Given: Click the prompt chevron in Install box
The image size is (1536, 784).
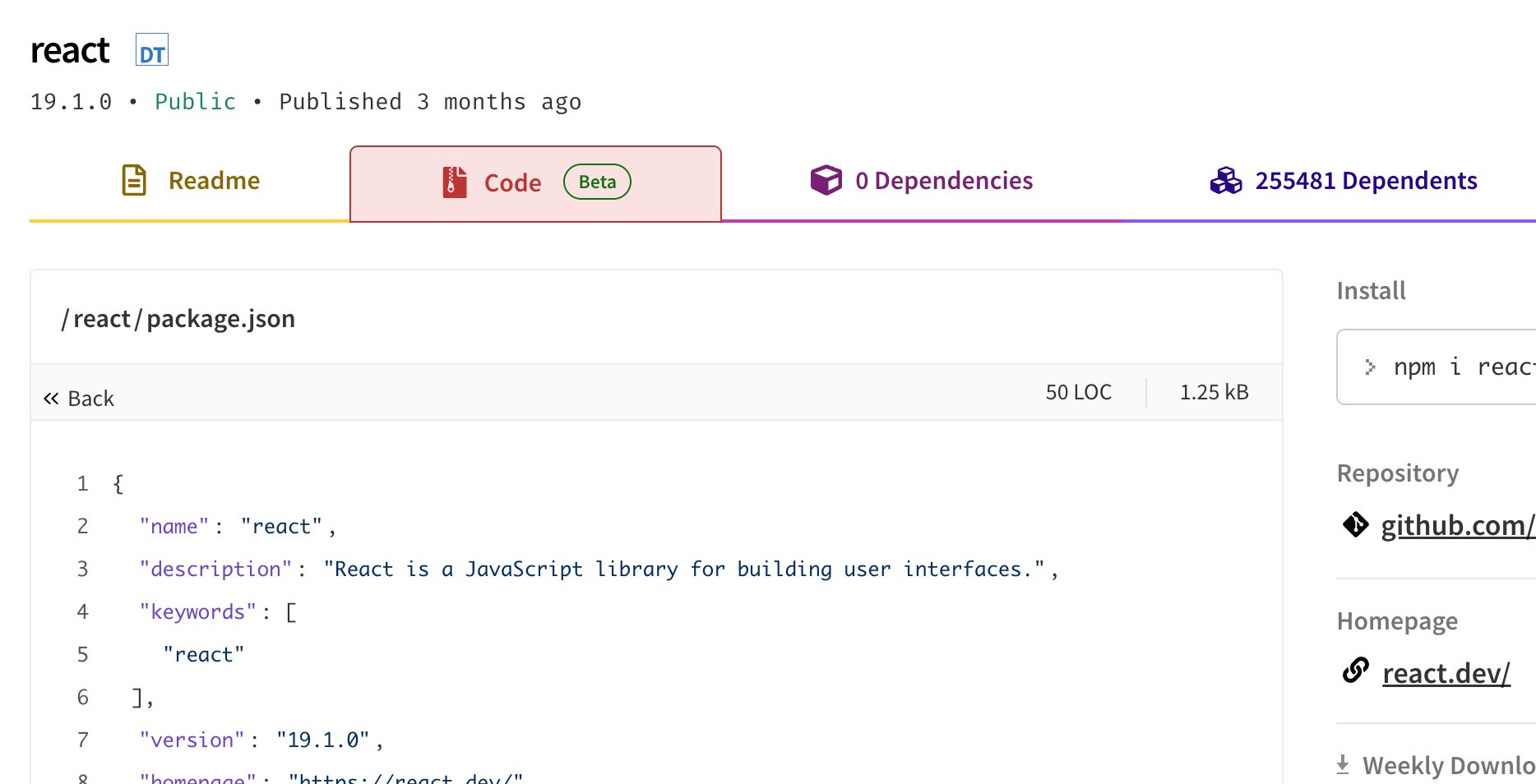Looking at the screenshot, I should (x=1370, y=367).
